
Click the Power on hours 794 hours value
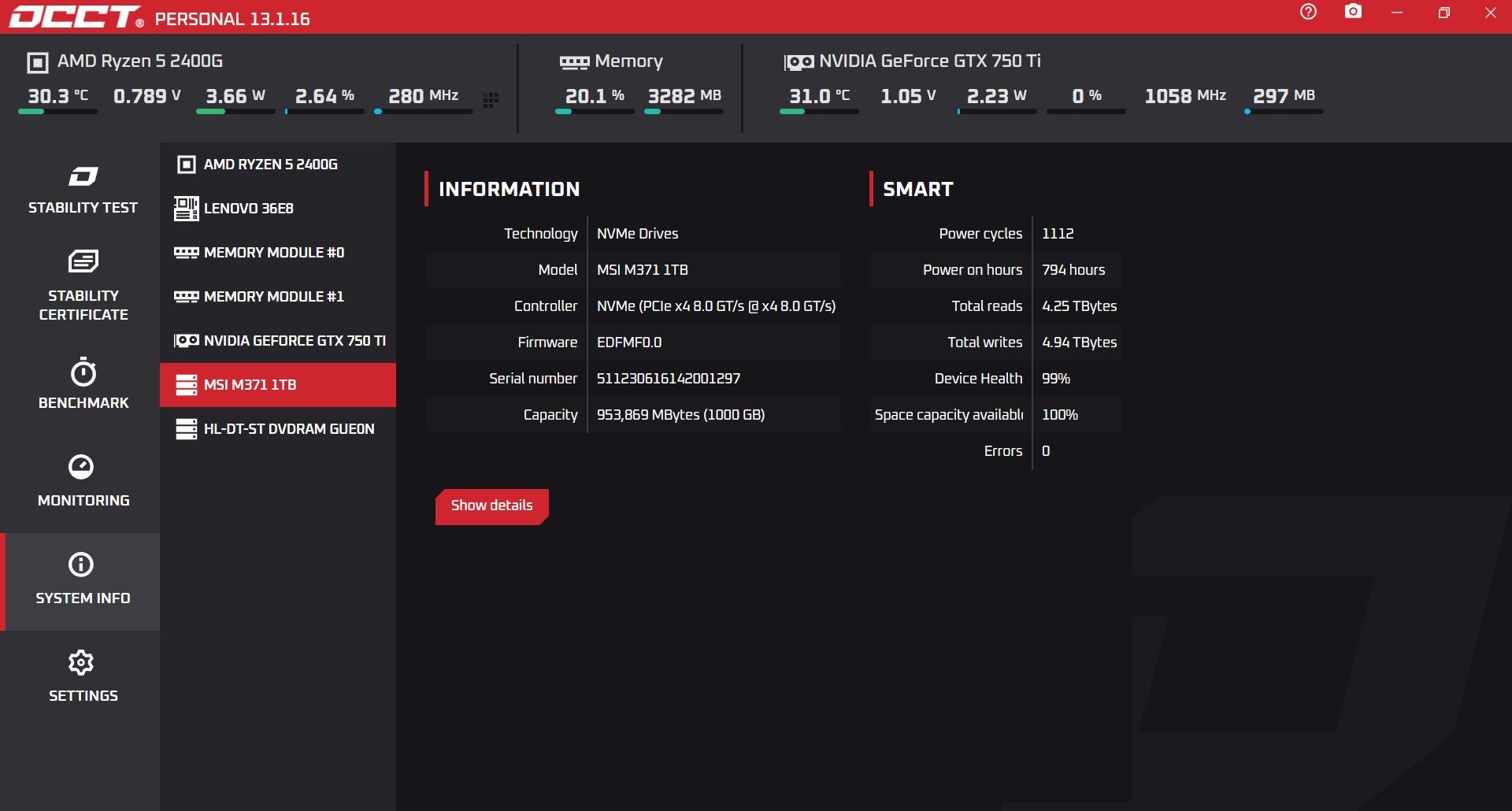(x=1073, y=270)
